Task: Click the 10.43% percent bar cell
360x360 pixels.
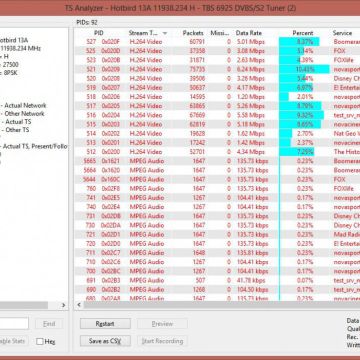Action: click(x=304, y=69)
